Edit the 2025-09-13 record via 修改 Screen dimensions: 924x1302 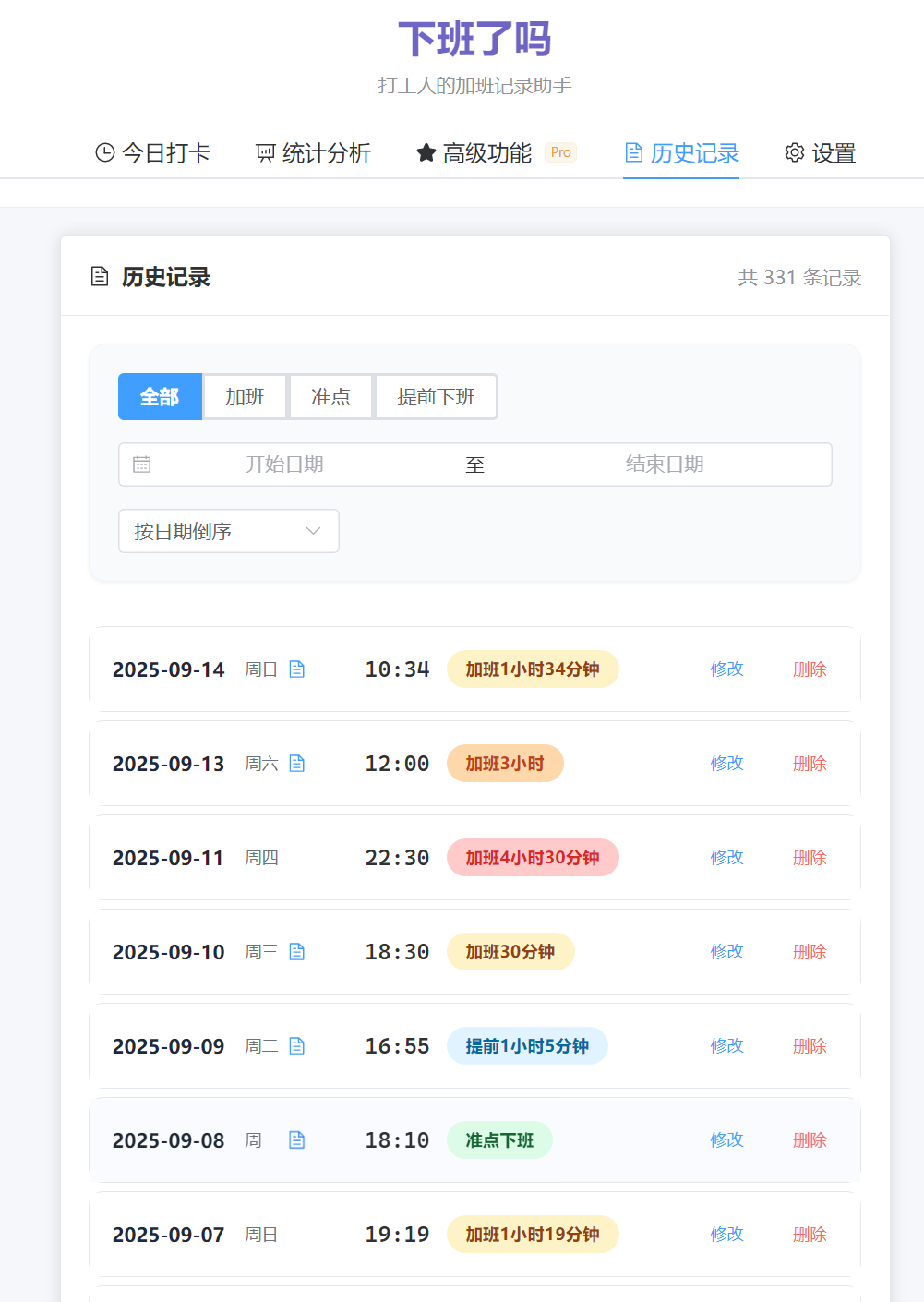tap(727, 764)
